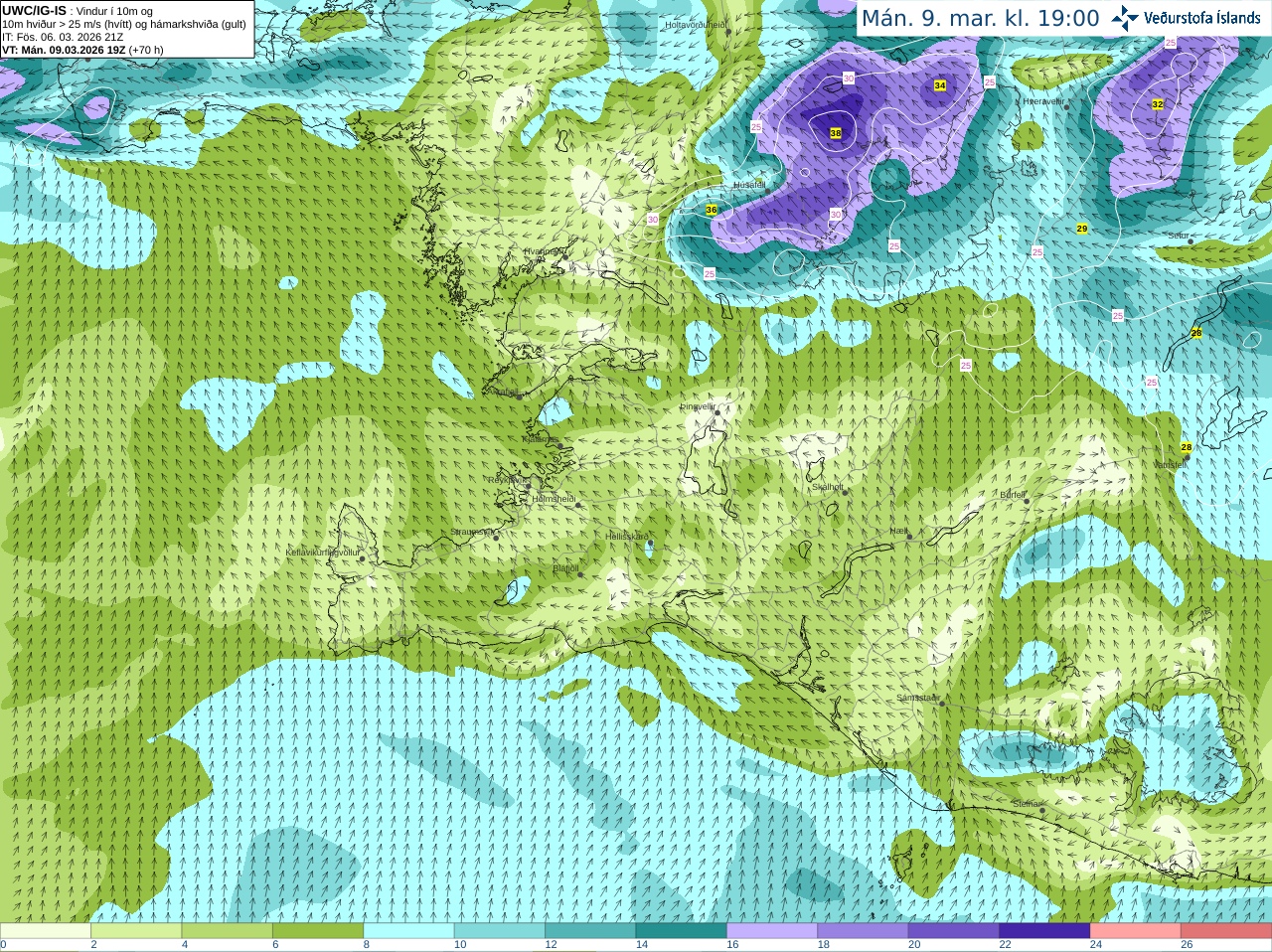Image resolution: width=1272 pixels, height=952 pixels.
Task: Click the yellow gust maximum marker 32
Action: pyautogui.click(x=1158, y=104)
